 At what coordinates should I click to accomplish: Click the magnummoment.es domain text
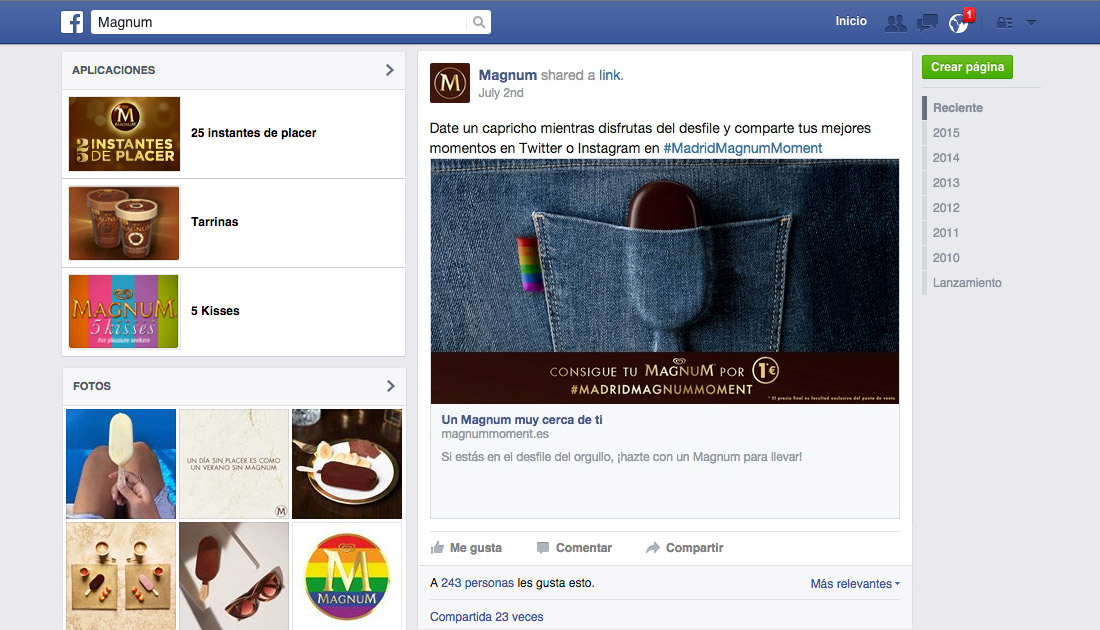coord(495,434)
